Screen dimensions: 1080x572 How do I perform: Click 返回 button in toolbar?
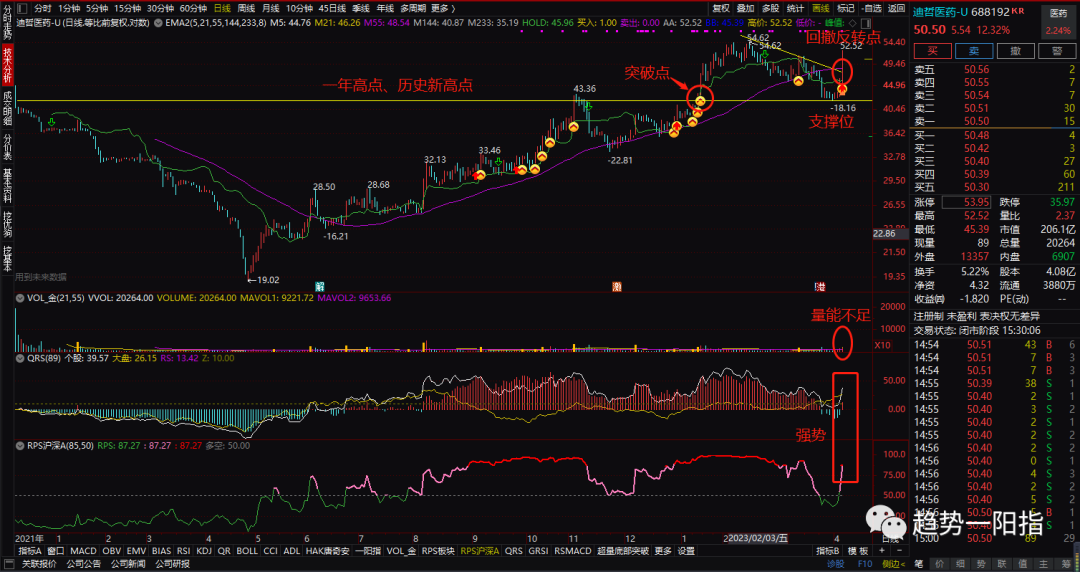click(896, 8)
